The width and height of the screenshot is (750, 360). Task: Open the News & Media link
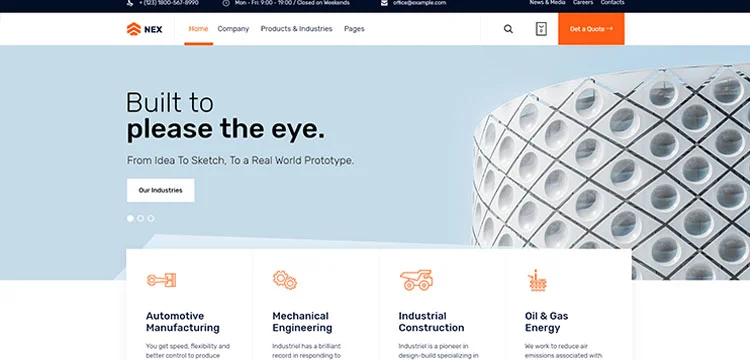point(547,3)
